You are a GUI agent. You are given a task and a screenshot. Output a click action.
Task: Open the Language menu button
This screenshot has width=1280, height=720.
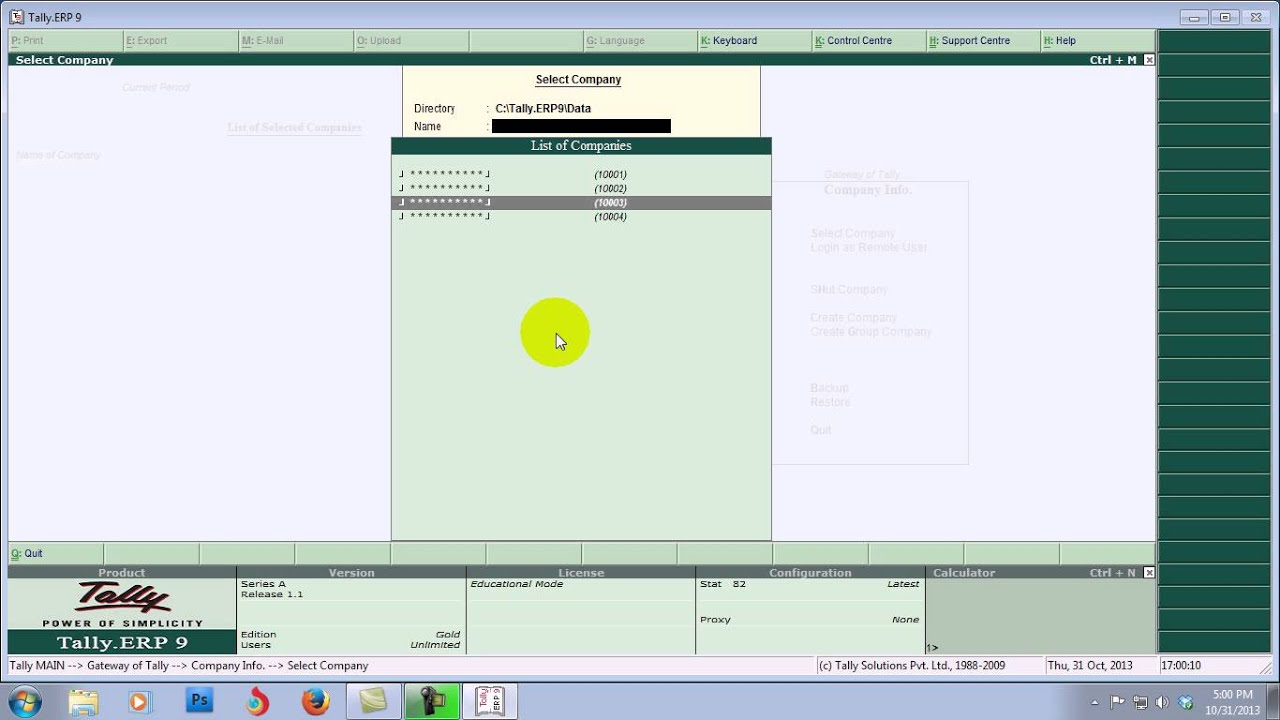pyautogui.click(x=640, y=41)
